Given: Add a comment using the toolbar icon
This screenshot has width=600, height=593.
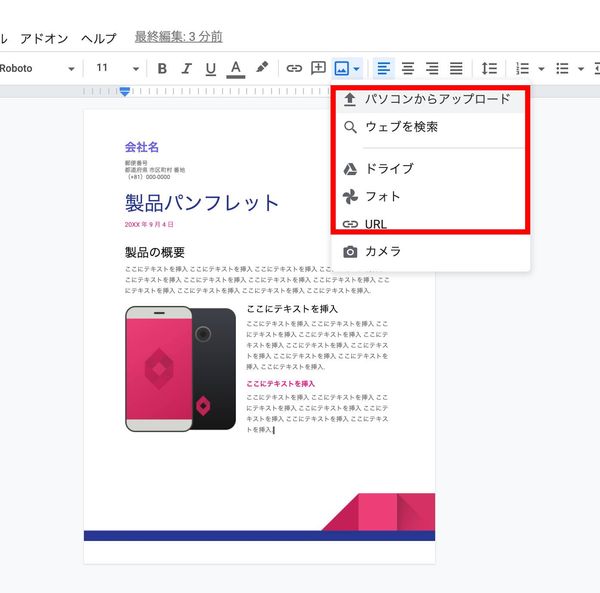Looking at the screenshot, I should click(318, 68).
